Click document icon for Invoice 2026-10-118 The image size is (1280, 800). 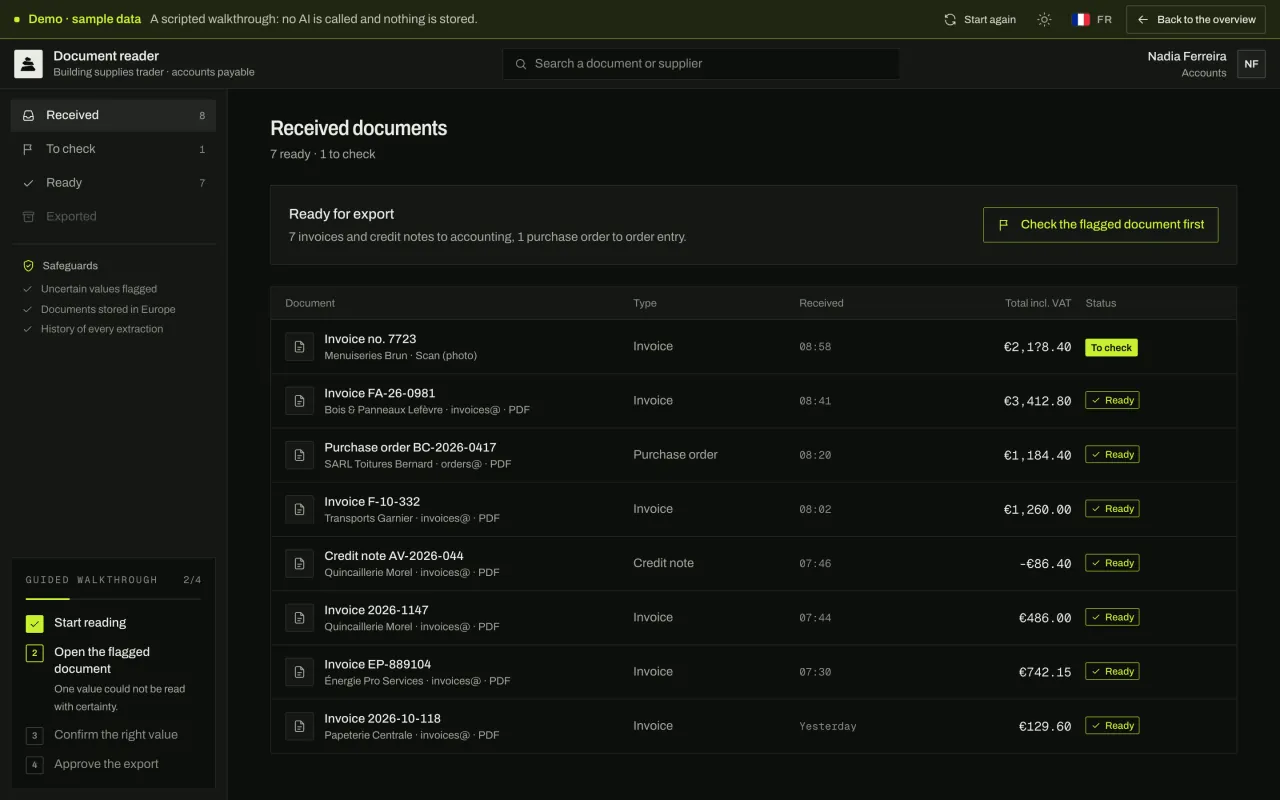point(299,726)
